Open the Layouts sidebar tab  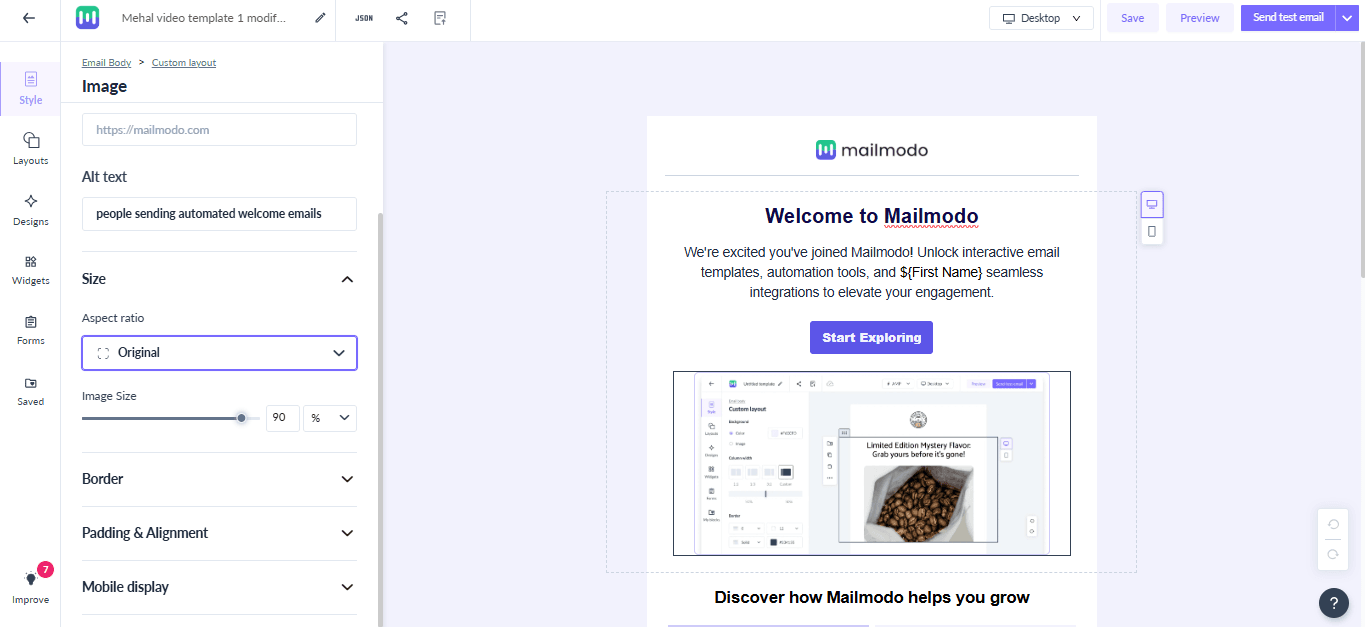click(30, 148)
